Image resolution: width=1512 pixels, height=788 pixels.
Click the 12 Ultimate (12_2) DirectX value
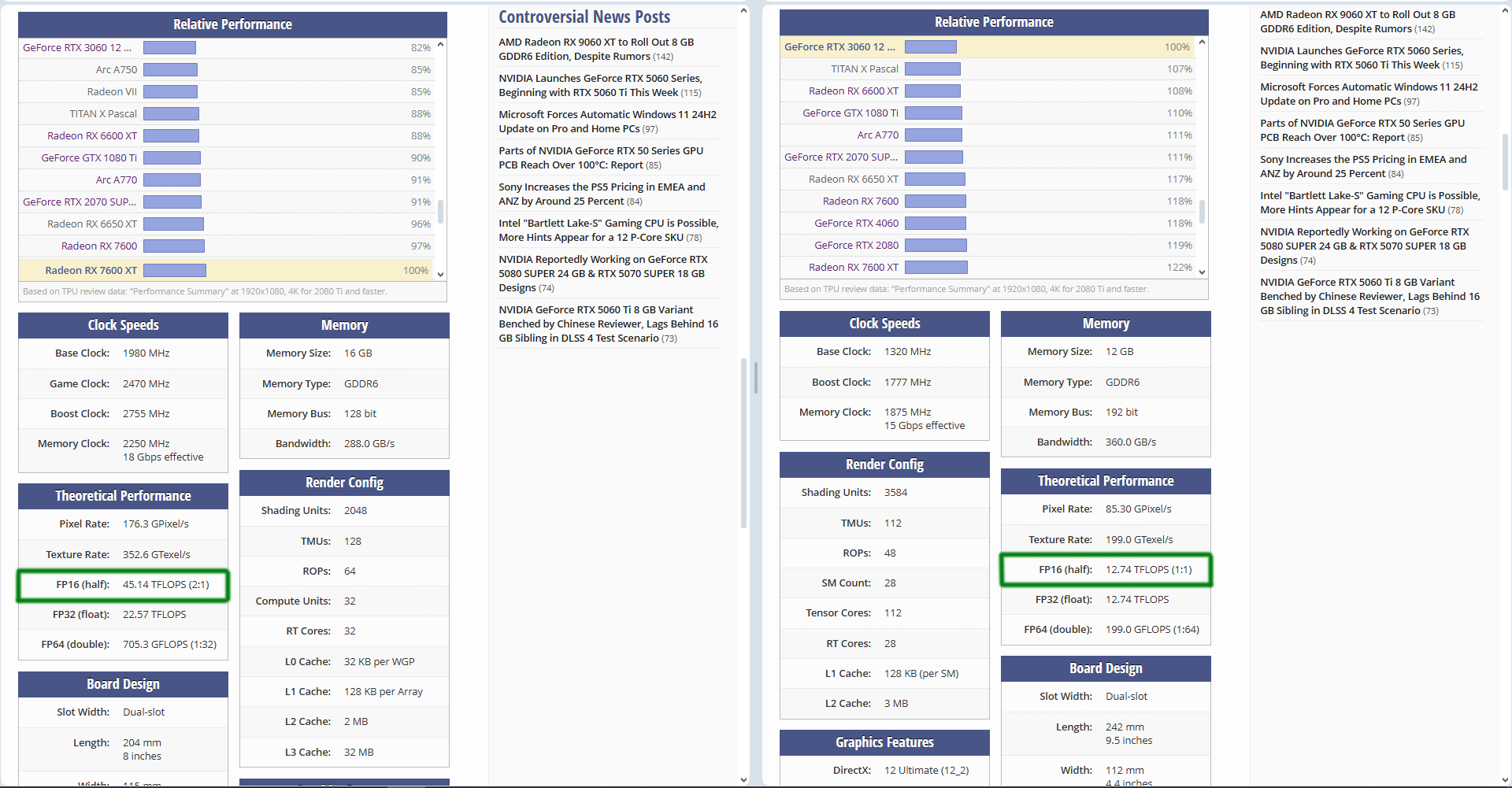pos(926,770)
